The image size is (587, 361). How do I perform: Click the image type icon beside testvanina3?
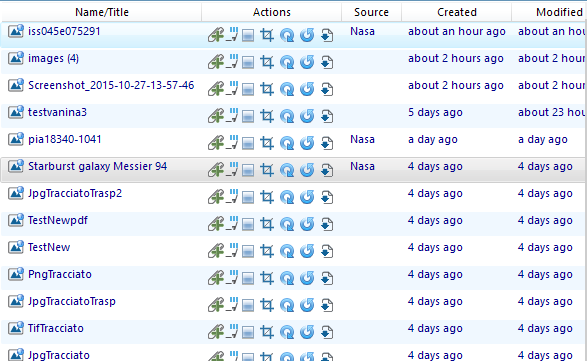16,112
